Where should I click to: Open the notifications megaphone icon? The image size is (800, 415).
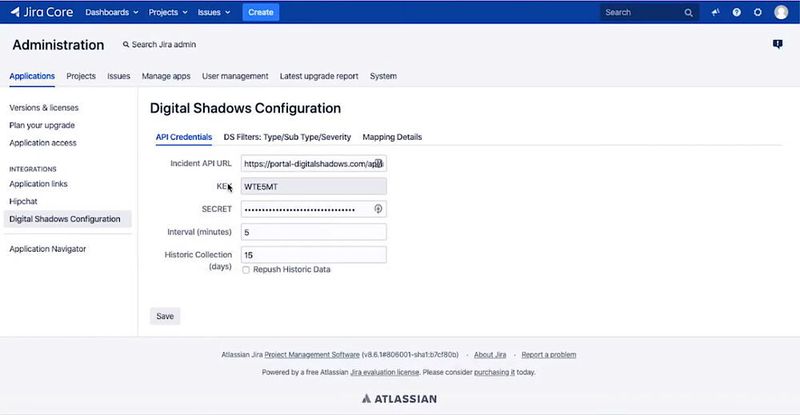715,12
